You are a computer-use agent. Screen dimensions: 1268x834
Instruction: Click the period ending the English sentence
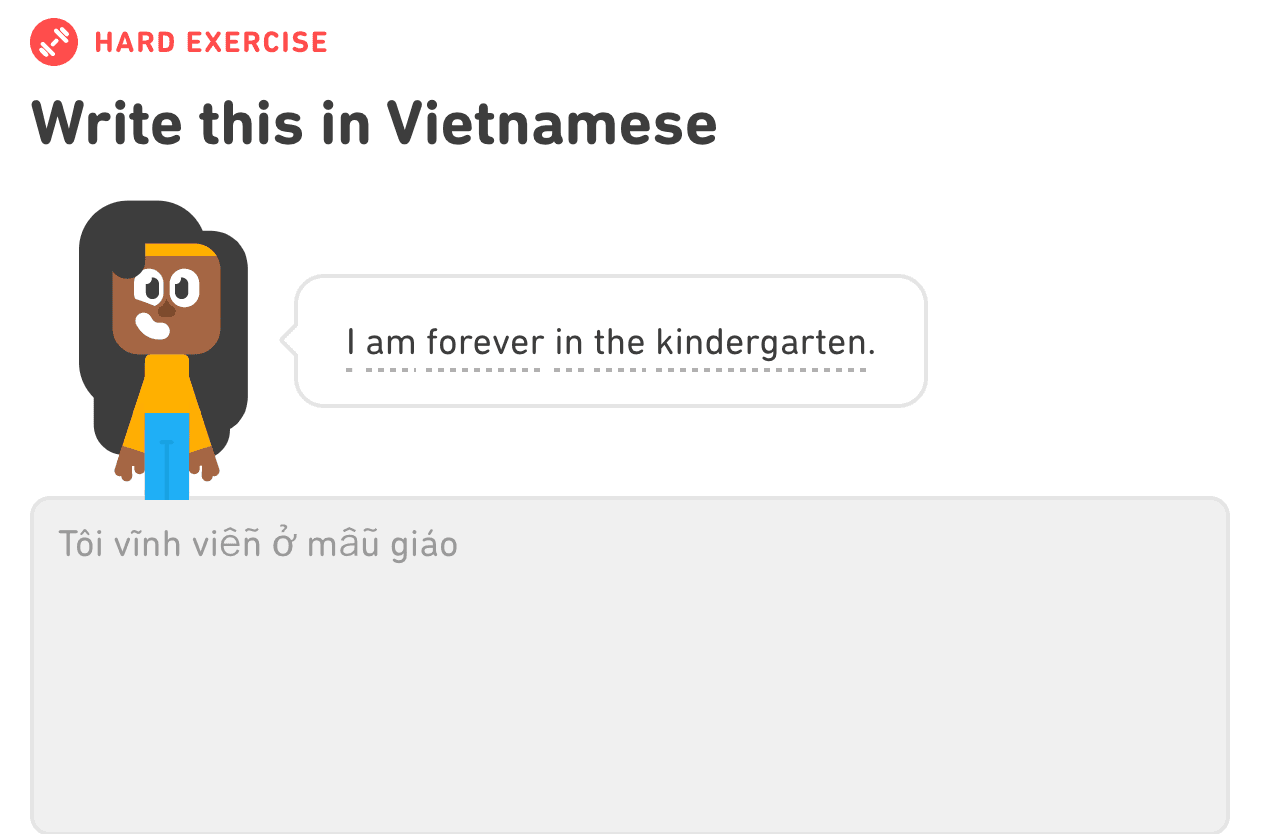coord(871,352)
